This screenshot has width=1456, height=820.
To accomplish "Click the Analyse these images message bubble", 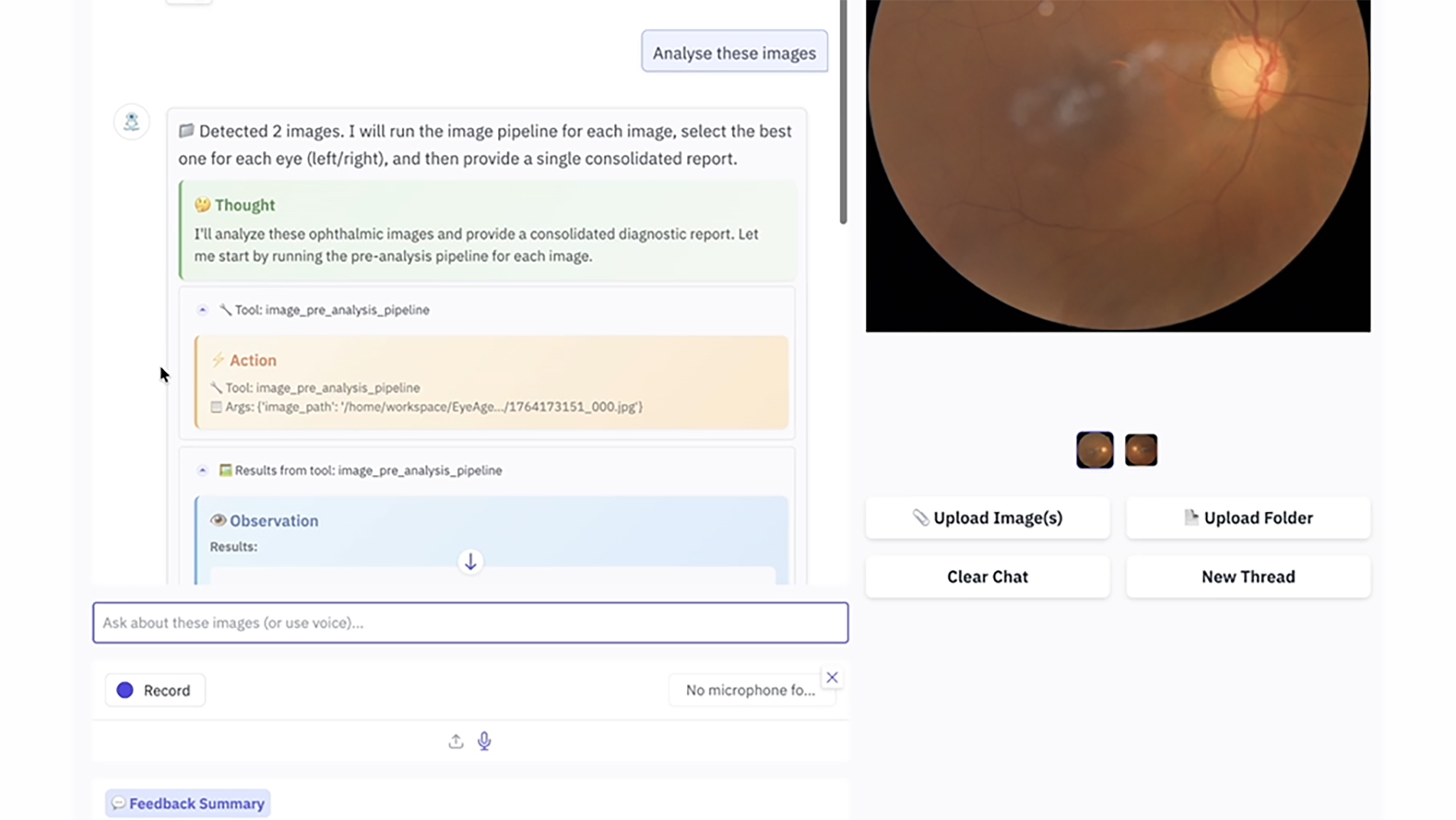I will coord(734,52).
